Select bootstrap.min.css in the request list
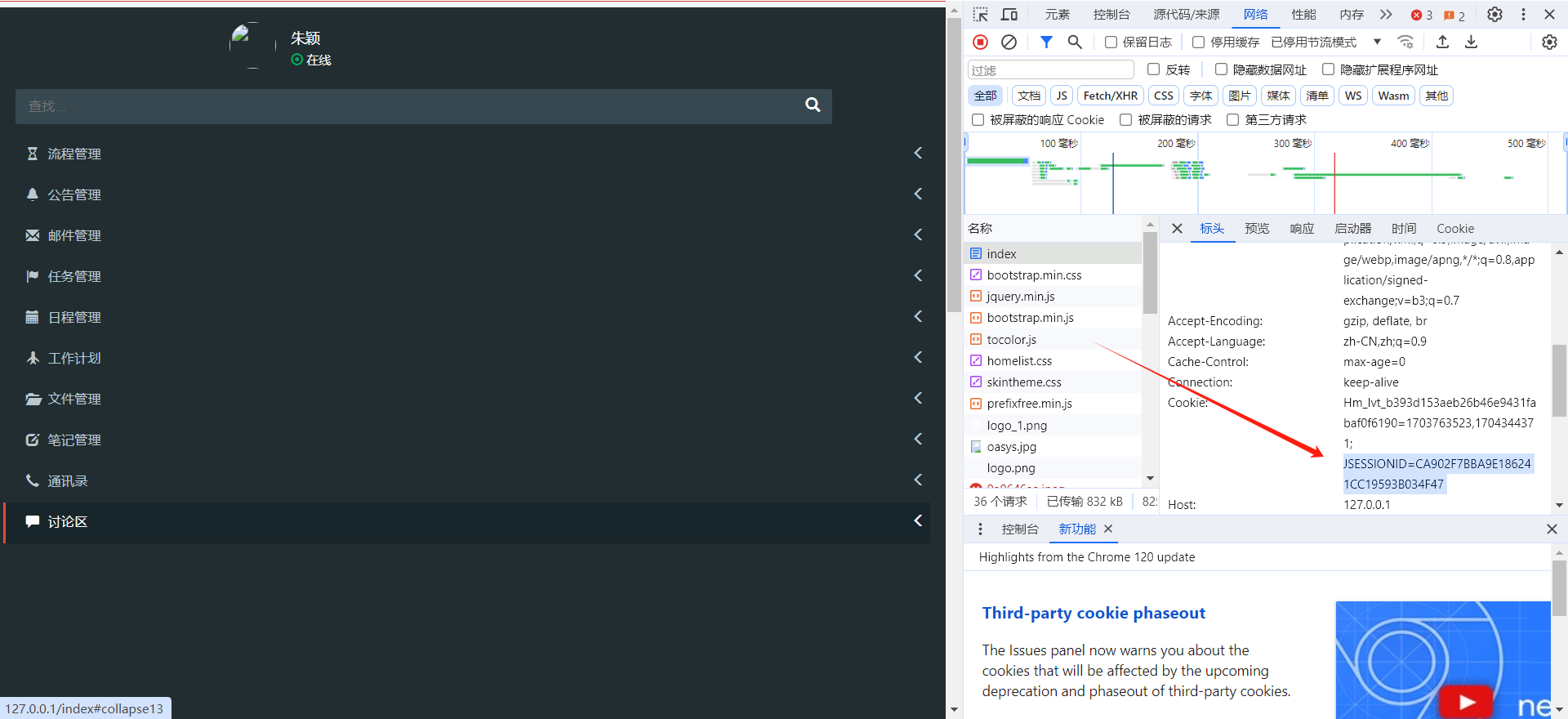This screenshot has height=719, width=1568. 1034,275
